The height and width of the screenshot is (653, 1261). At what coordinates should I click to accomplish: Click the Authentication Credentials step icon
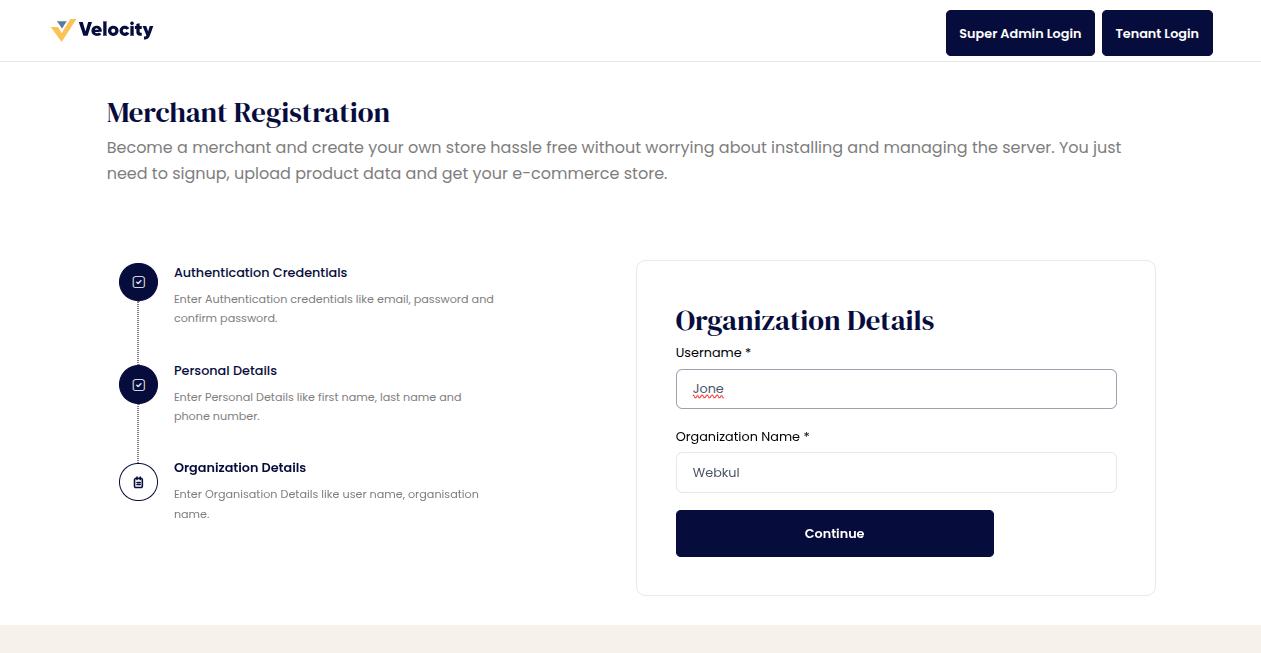pyautogui.click(x=138, y=282)
